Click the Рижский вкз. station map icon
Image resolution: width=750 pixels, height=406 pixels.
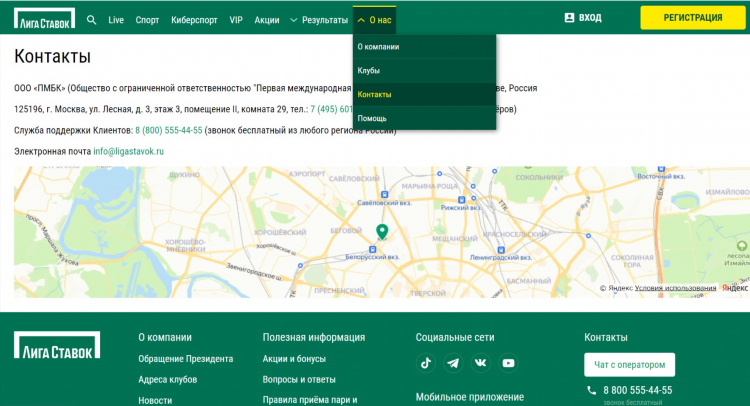461,199
